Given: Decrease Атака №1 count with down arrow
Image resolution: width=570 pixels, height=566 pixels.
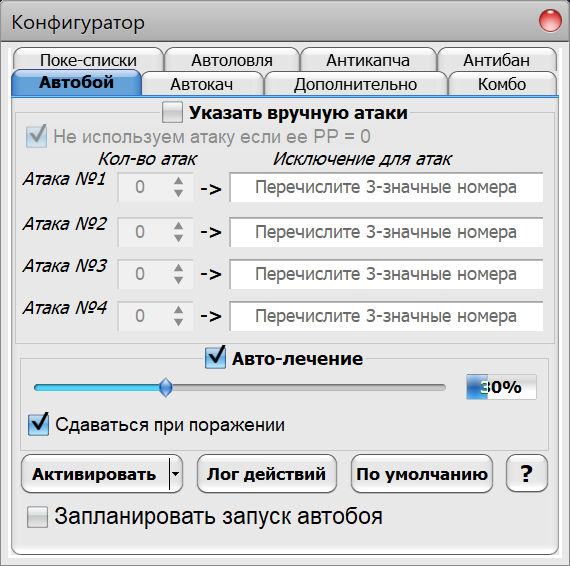Looking at the screenshot, I should coord(178,193).
